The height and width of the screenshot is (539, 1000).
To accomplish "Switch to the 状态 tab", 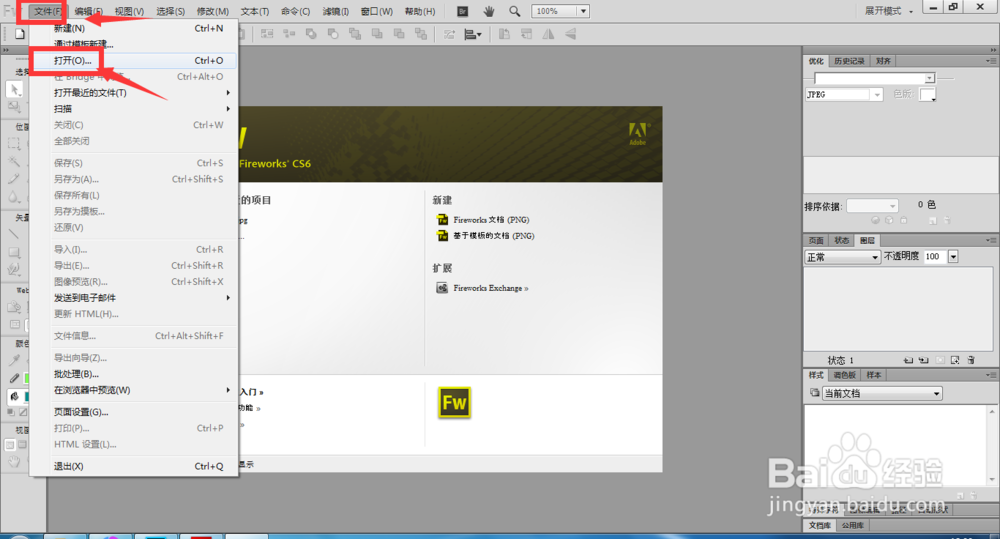I will (841, 240).
